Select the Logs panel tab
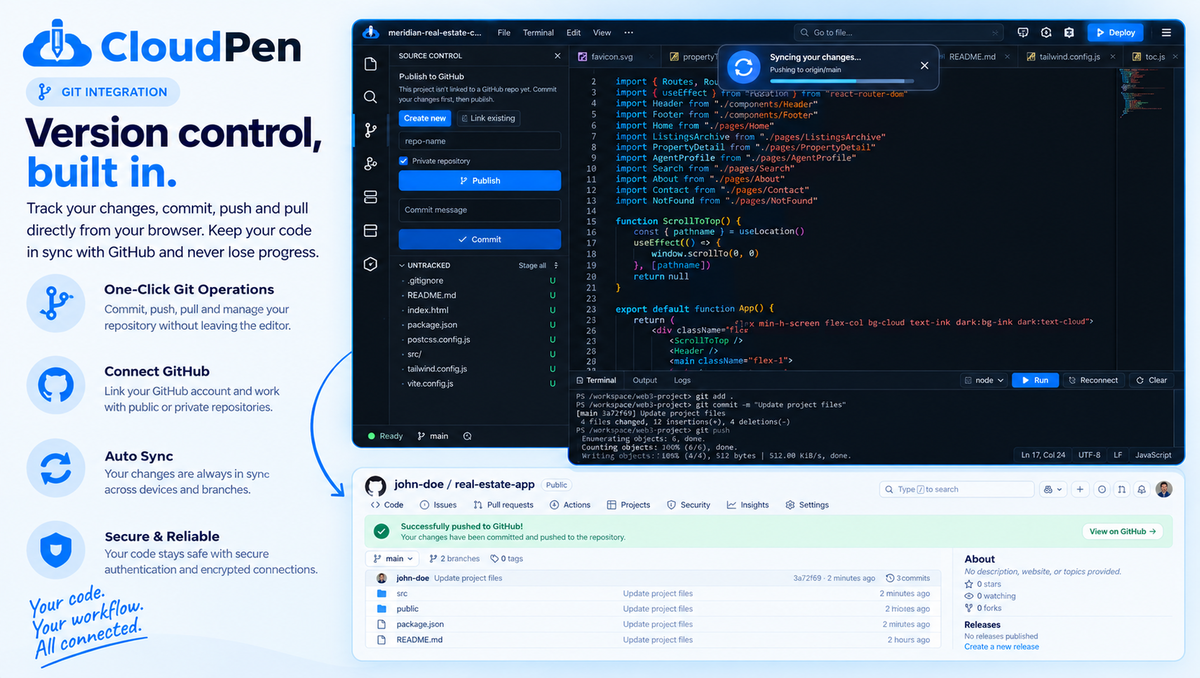 [x=682, y=380]
